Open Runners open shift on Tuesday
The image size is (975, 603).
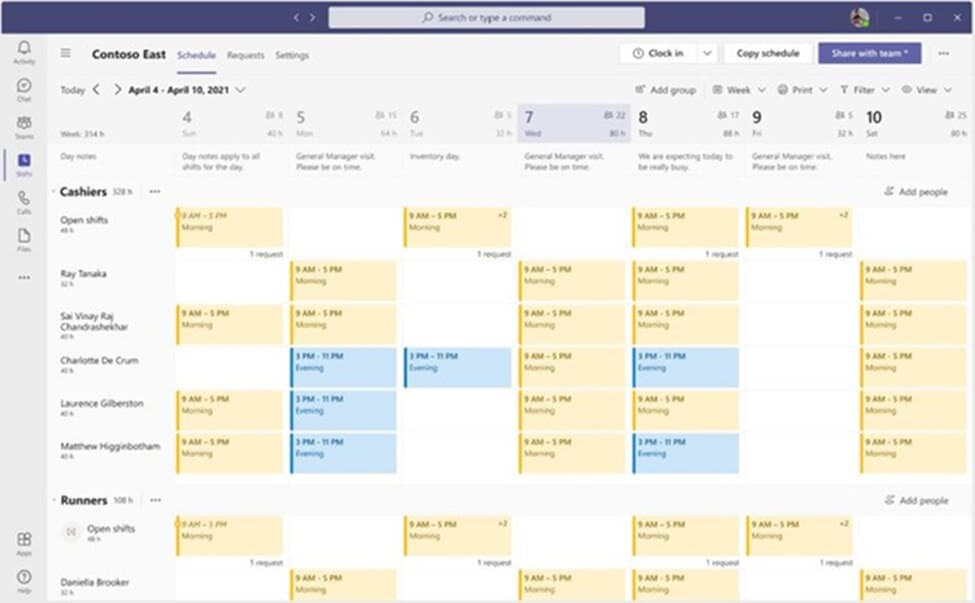click(x=458, y=536)
